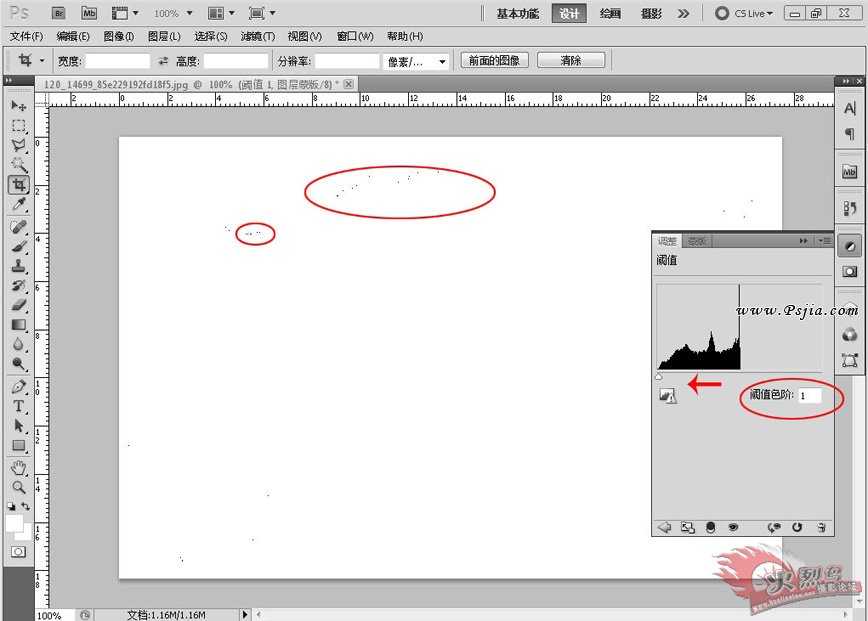Select the Magic Wand tool
The image size is (868, 621).
[x=18, y=165]
